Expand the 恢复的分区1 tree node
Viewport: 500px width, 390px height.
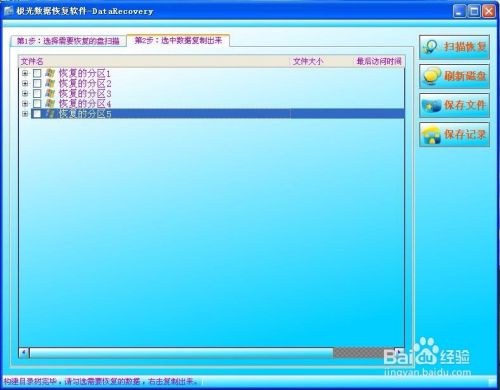[x=25, y=73]
